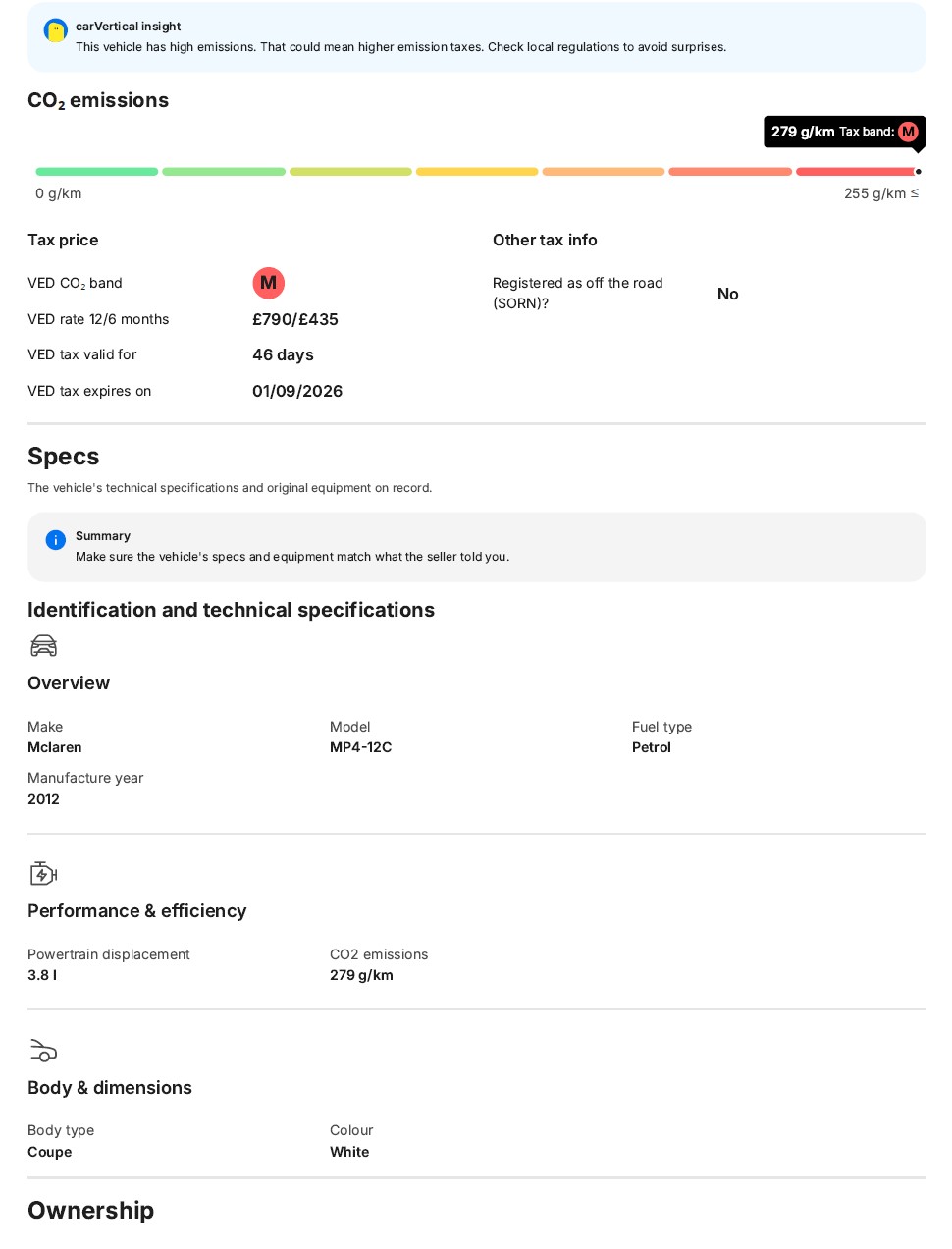
Task: Click the Ownership section heading
Action: coord(91,1210)
